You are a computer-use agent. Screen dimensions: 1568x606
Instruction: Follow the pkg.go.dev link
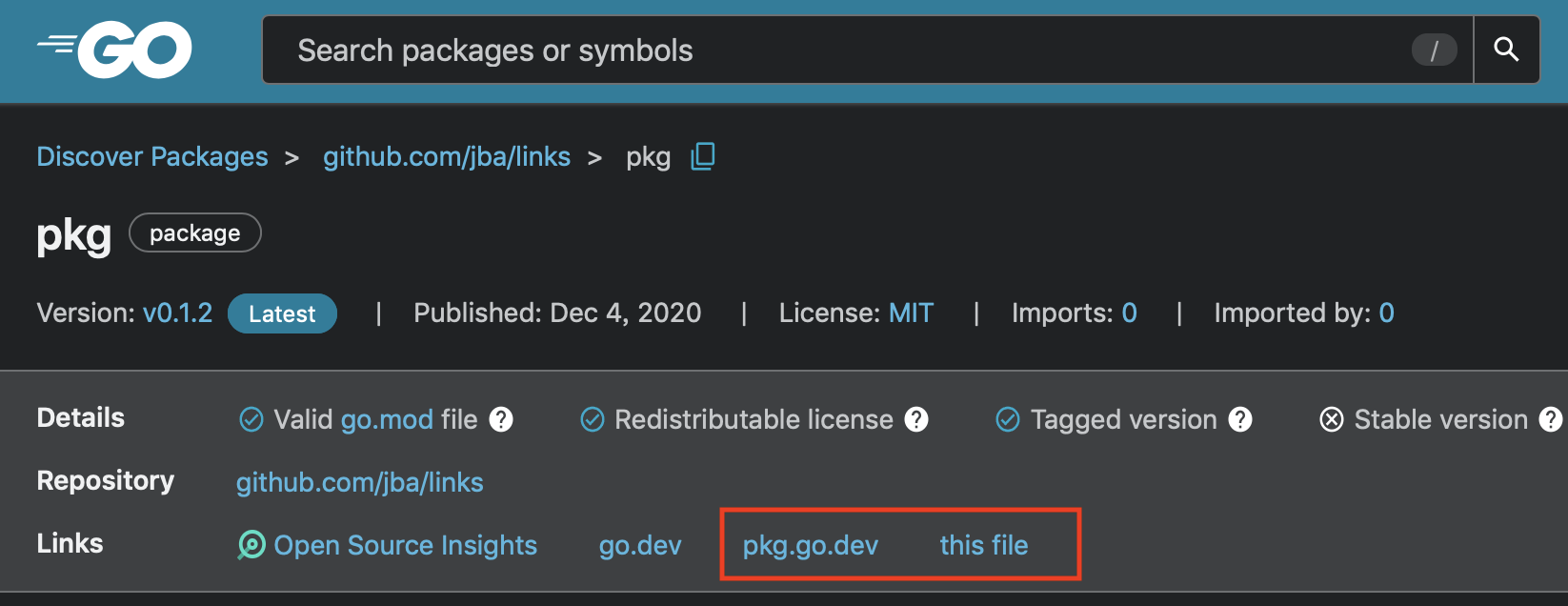click(x=811, y=545)
